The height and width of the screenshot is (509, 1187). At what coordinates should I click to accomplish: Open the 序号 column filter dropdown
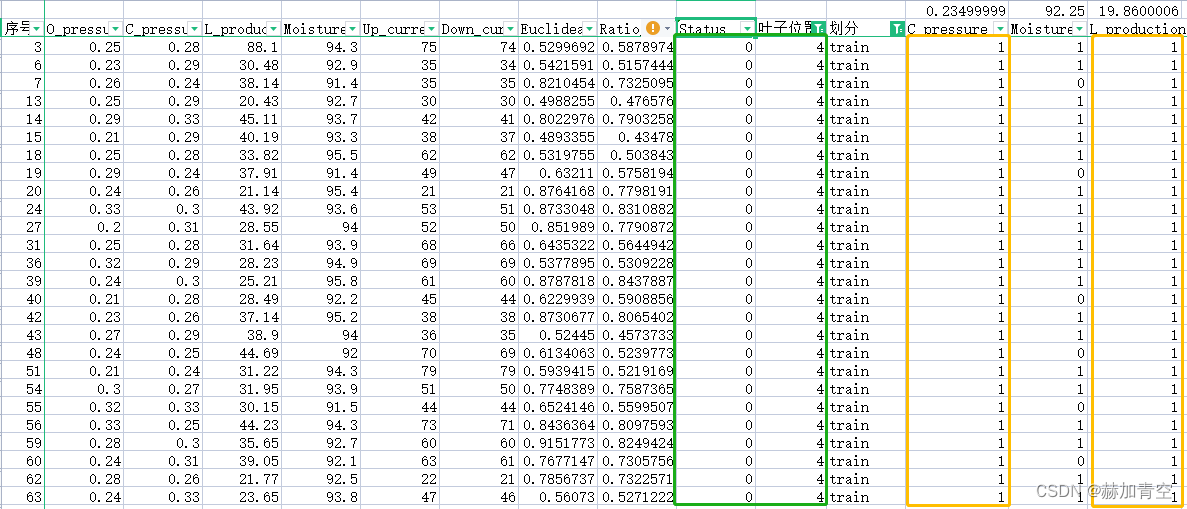pos(36,29)
